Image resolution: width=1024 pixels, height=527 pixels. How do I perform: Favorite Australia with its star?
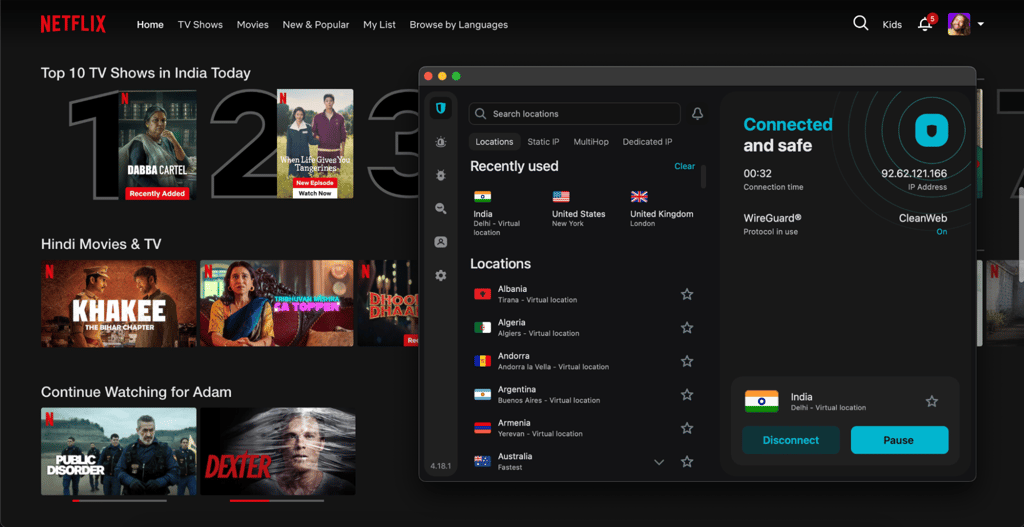click(687, 462)
